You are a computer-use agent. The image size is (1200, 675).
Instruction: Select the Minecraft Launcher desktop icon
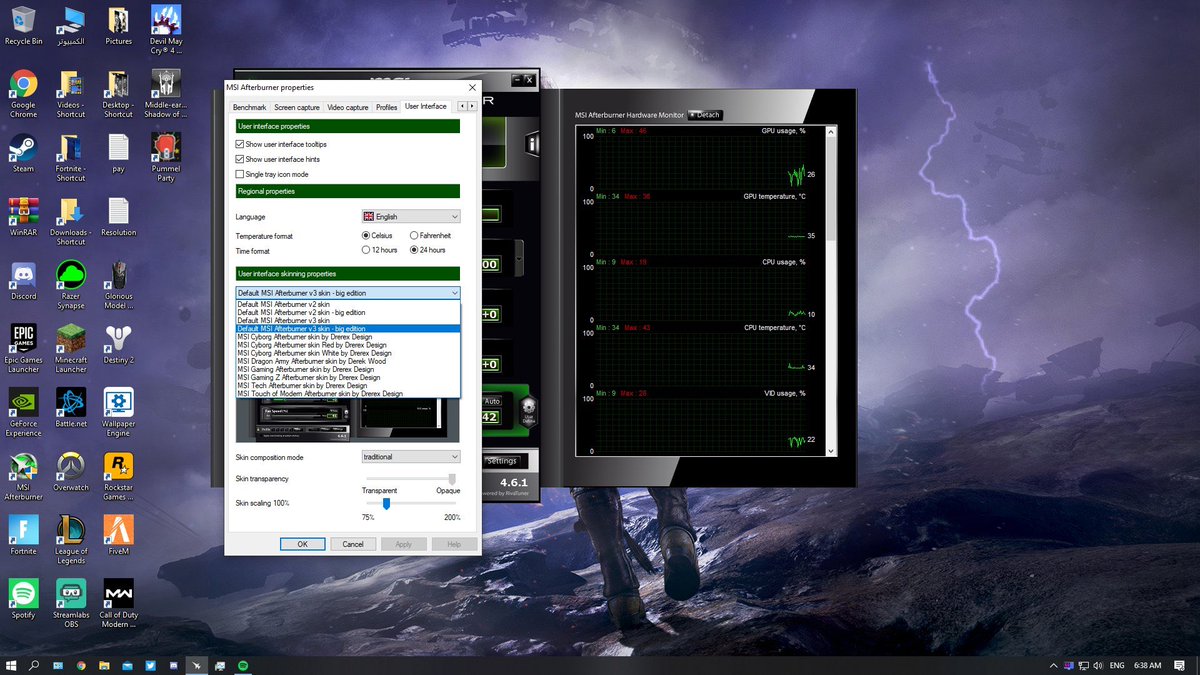pos(71,347)
